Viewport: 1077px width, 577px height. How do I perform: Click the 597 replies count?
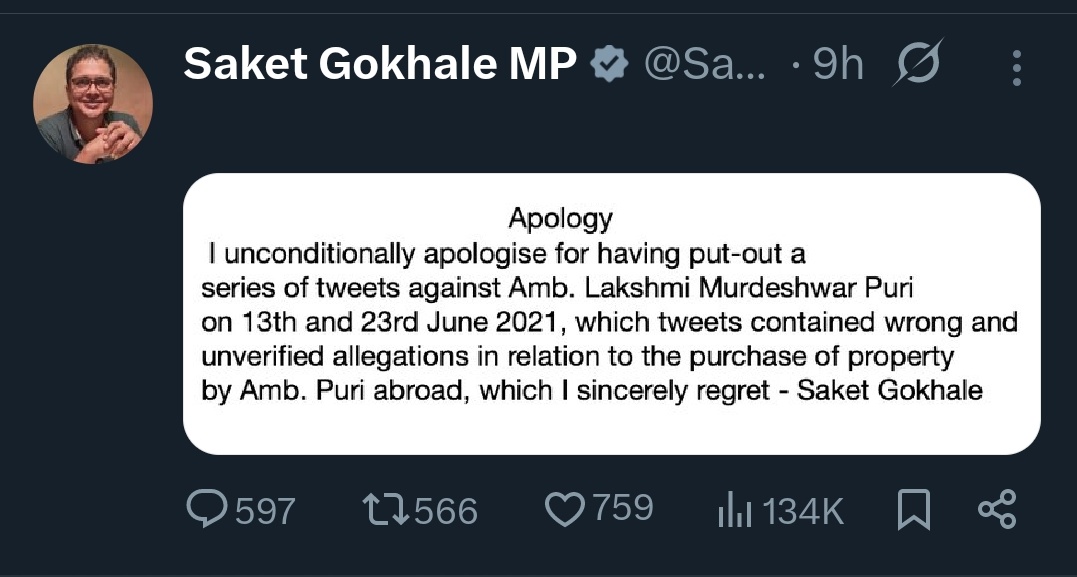[265, 511]
